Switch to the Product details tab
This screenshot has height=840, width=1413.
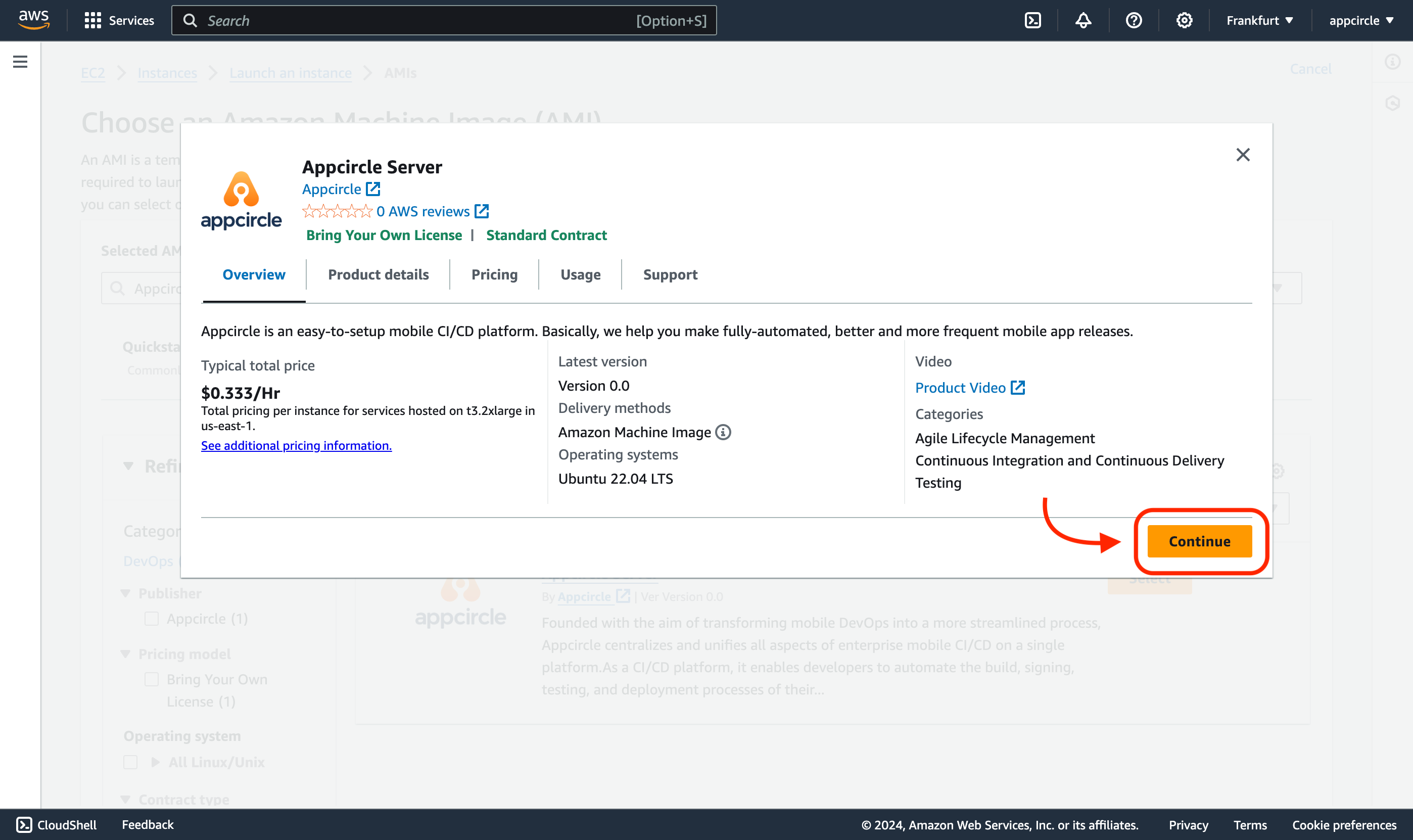[x=379, y=274]
